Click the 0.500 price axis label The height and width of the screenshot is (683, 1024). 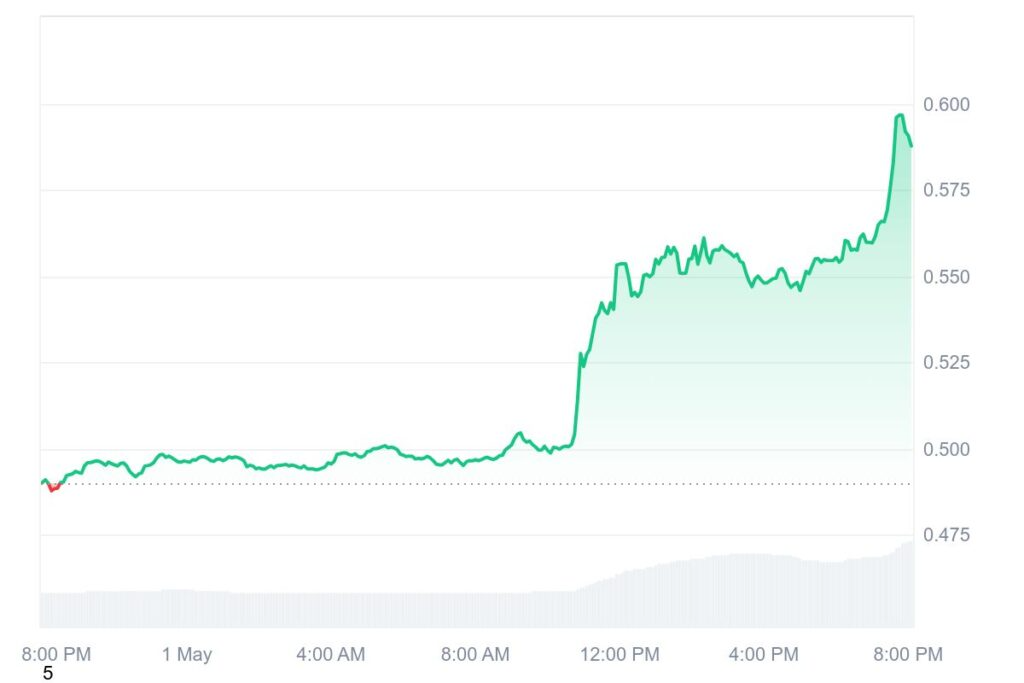tap(948, 448)
